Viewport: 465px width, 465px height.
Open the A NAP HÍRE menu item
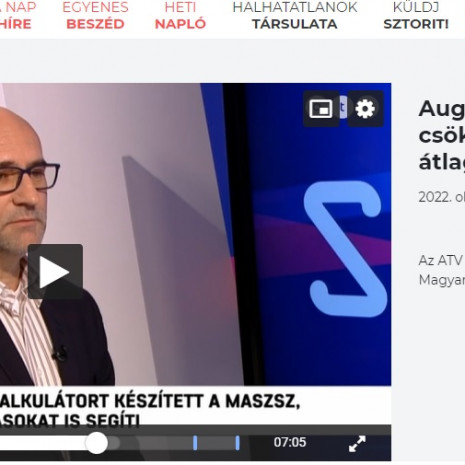click(16, 16)
